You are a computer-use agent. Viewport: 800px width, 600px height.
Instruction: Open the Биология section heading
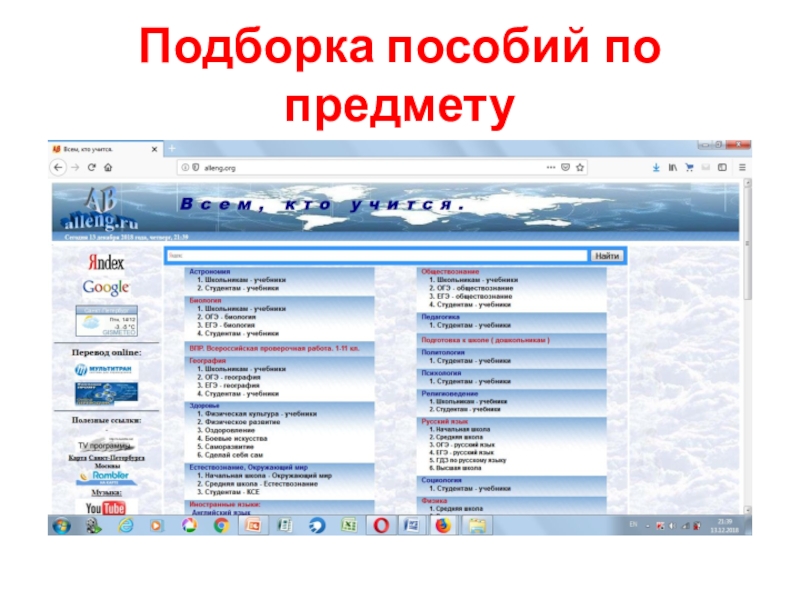(x=205, y=301)
